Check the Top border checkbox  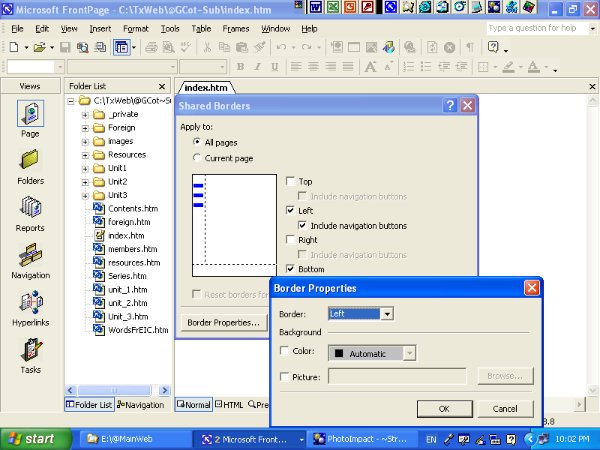click(290, 181)
